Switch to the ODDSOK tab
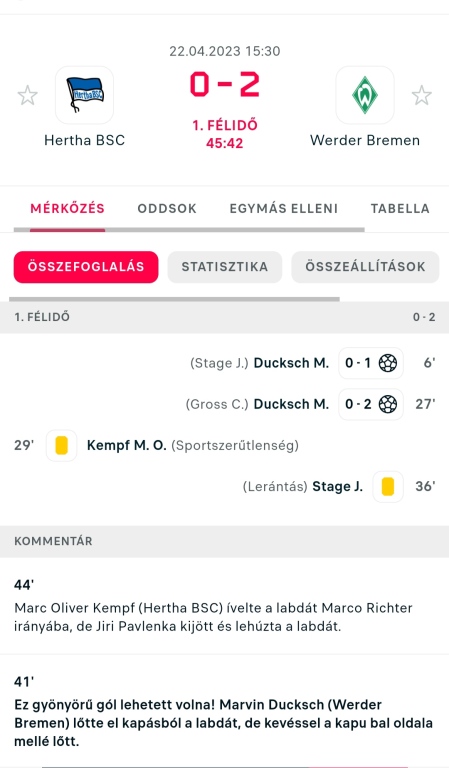The image size is (449, 768). click(167, 208)
